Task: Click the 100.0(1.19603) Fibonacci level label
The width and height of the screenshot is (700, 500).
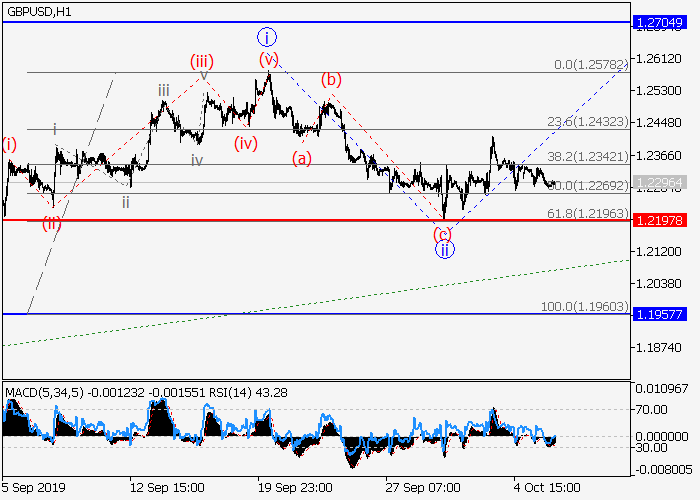Action: pos(585,305)
